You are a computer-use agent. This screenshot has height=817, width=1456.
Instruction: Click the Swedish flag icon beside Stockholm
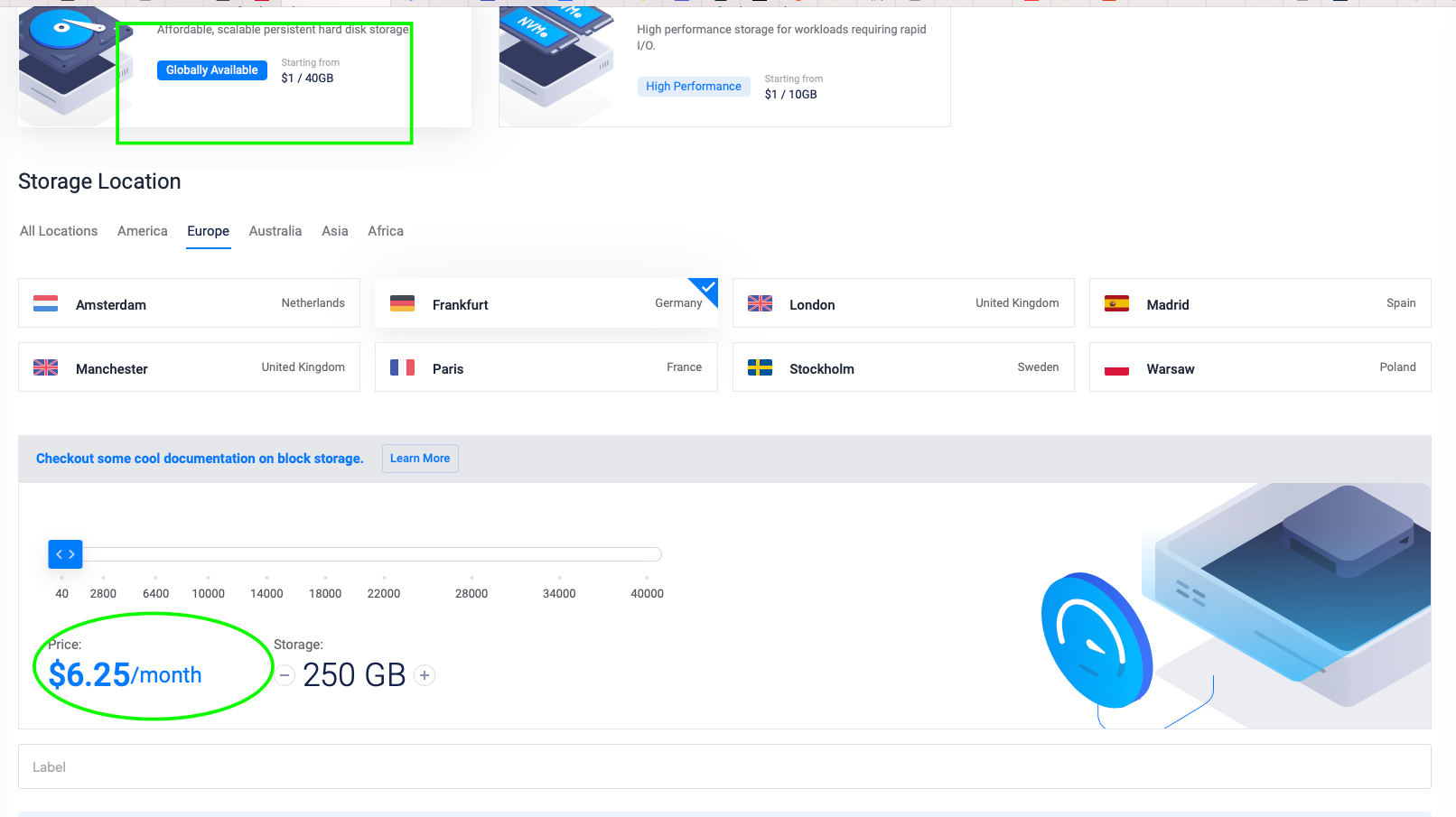point(760,367)
